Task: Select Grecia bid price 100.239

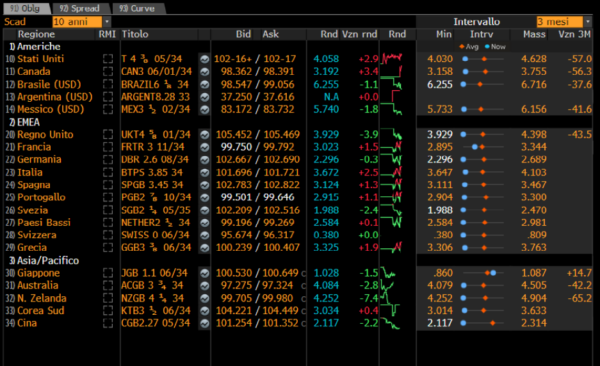Action: click(234, 248)
